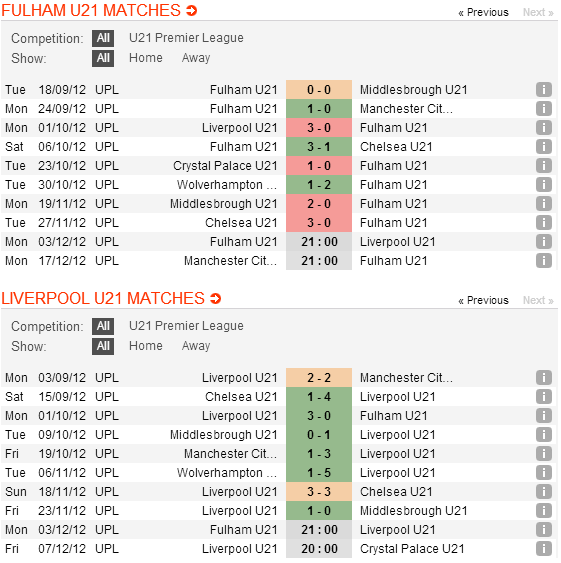
Task: Open info icon for Liverpool vs Crystal Palace 07/12/12
Action: tap(544, 549)
